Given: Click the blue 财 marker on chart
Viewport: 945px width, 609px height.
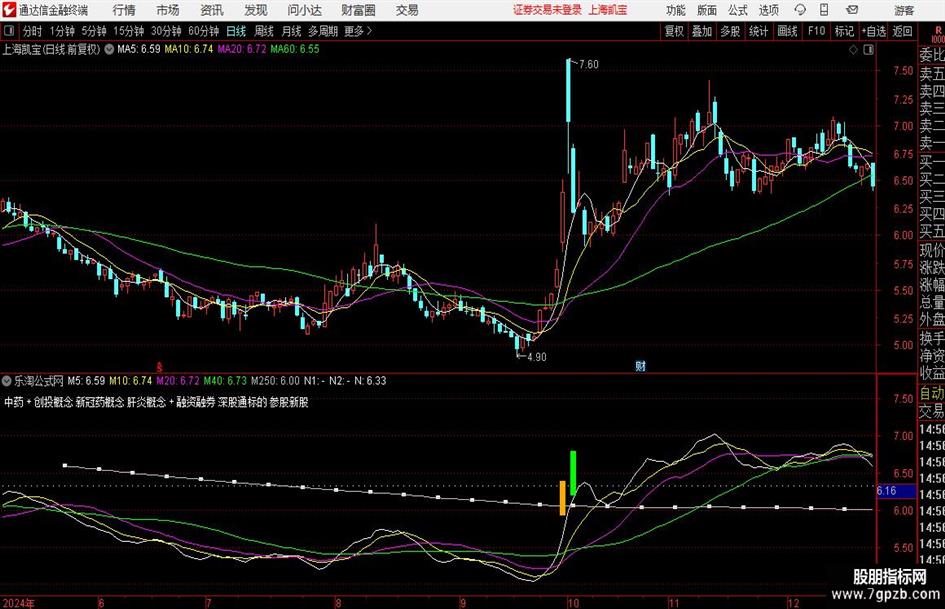Looking at the screenshot, I should [640, 366].
